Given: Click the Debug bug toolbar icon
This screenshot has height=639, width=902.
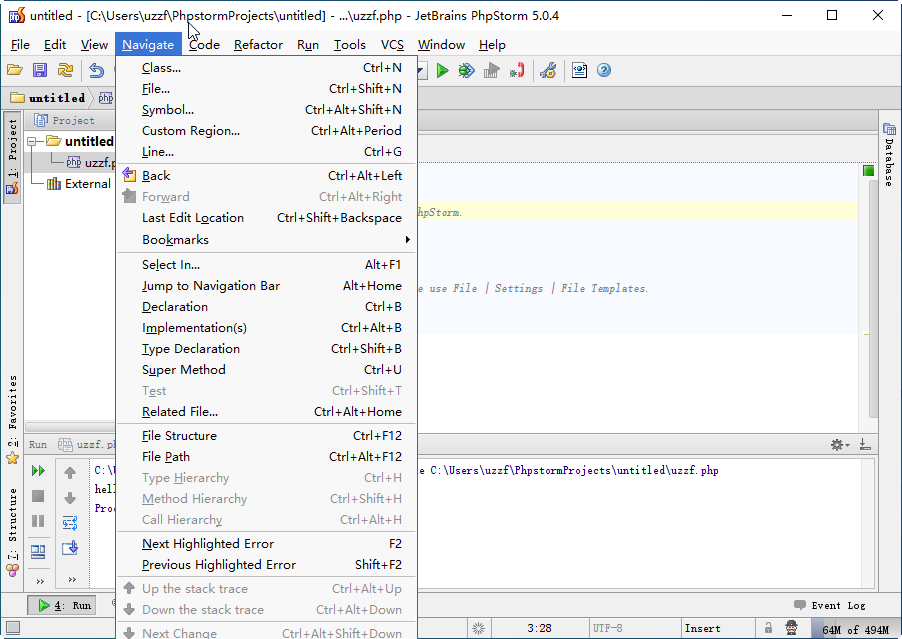Looking at the screenshot, I should click(x=467, y=70).
